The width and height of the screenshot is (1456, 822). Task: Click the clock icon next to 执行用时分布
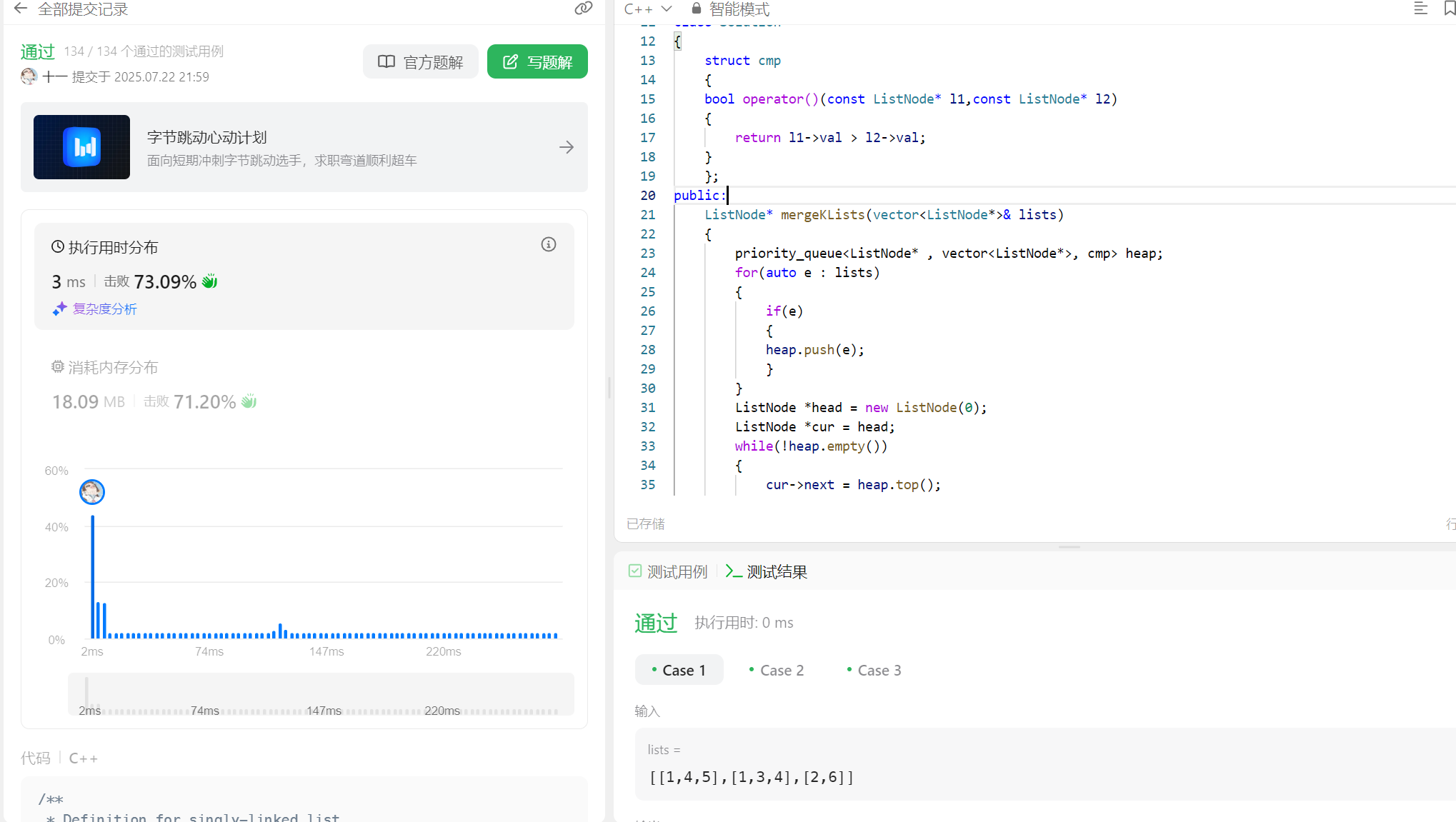(x=58, y=247)
